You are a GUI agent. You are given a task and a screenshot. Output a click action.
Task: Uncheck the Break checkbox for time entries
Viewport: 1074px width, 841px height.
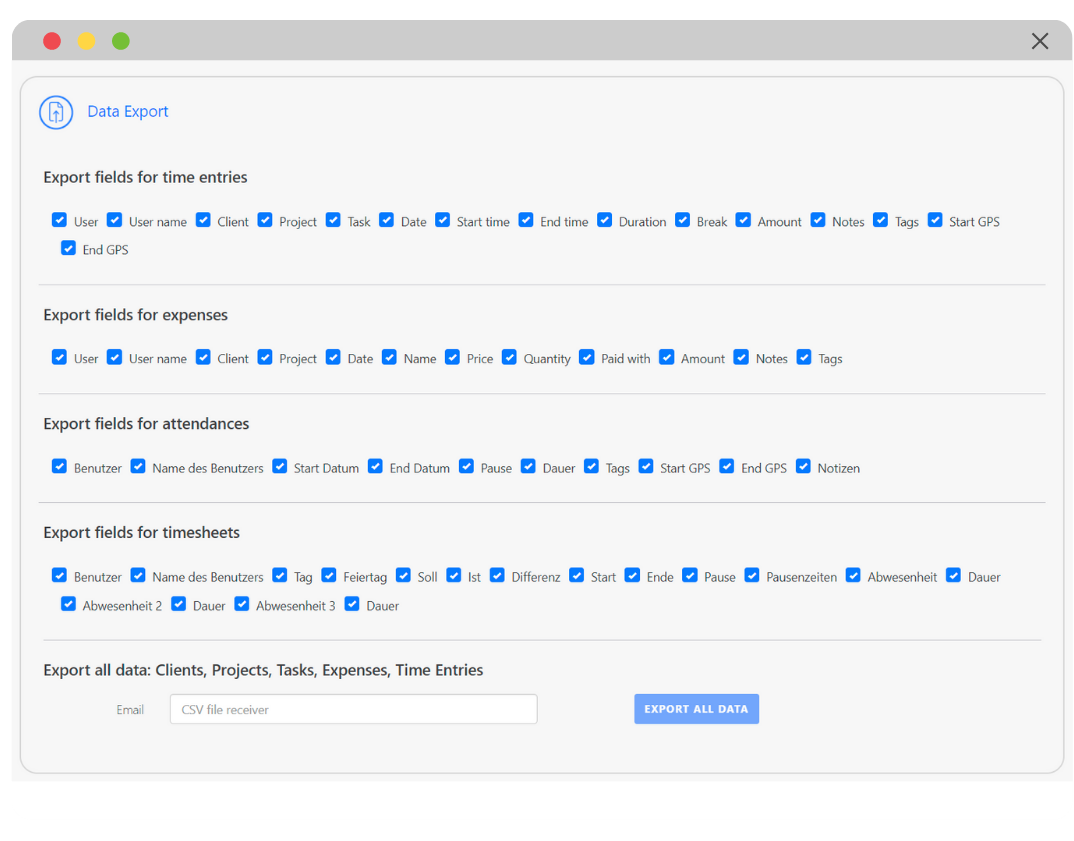[x=683, y=220]
